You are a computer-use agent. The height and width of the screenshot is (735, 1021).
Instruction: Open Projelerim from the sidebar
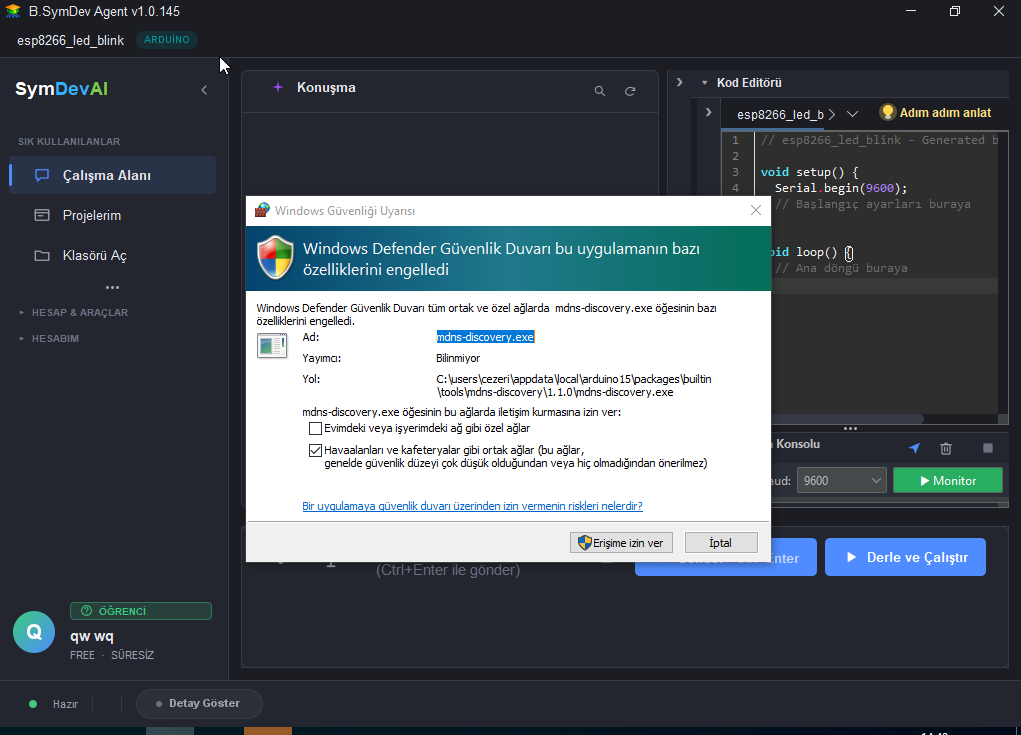click(x=113, y=215)
